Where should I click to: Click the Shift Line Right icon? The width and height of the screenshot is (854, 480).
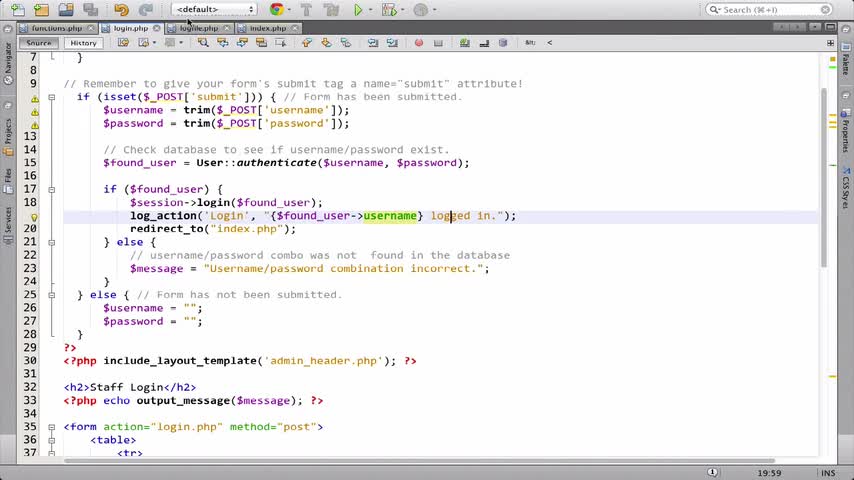coord(392,42)
